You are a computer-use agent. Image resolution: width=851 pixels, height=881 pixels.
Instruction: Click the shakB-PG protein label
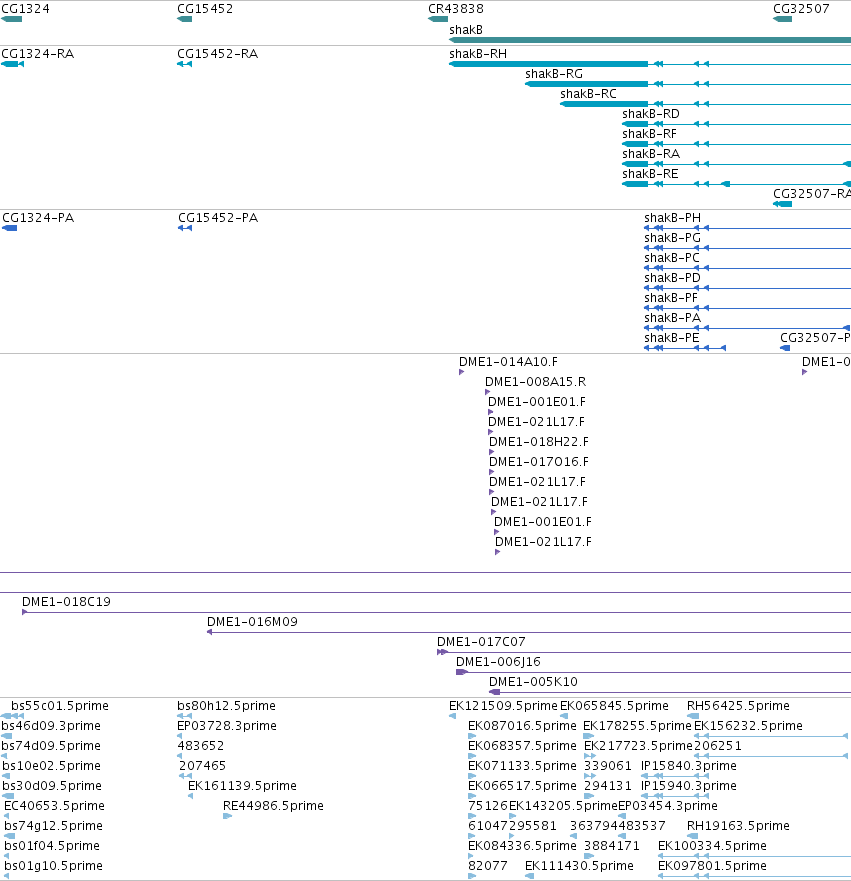tap(672, 238)
